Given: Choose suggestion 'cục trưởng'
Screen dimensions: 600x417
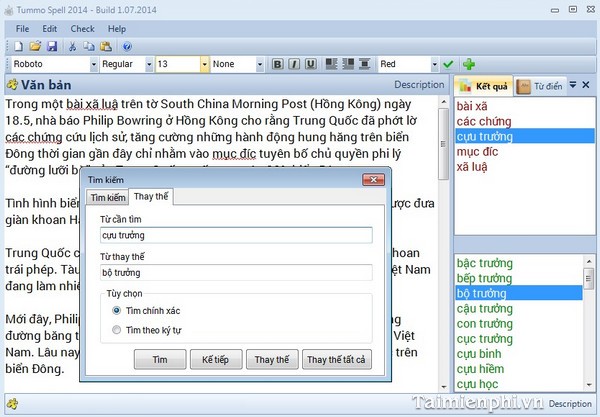Looking at the screenshot, I should click(x=519, y=339).
